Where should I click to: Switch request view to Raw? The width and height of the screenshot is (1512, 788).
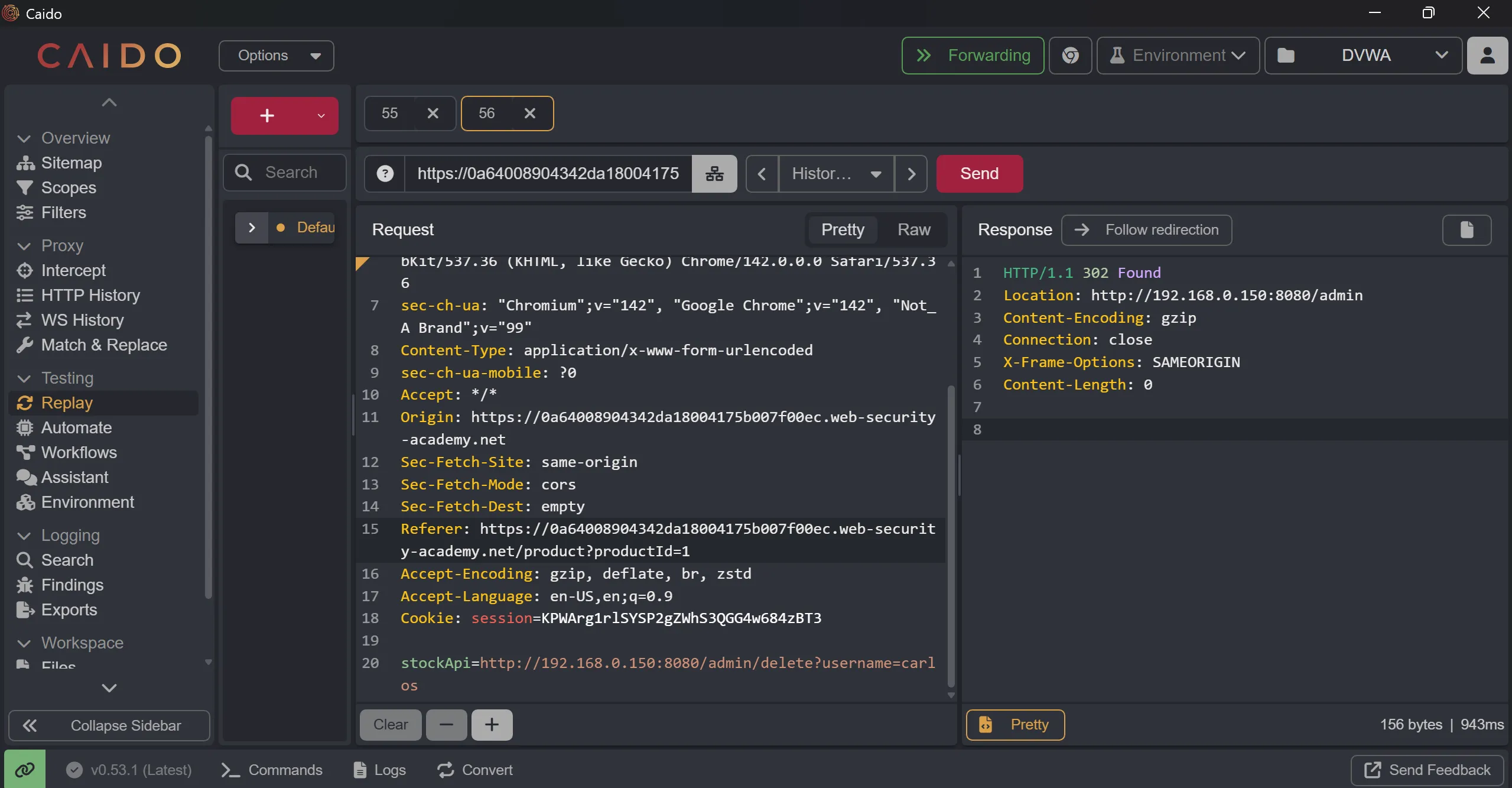[x=913, y=230]
